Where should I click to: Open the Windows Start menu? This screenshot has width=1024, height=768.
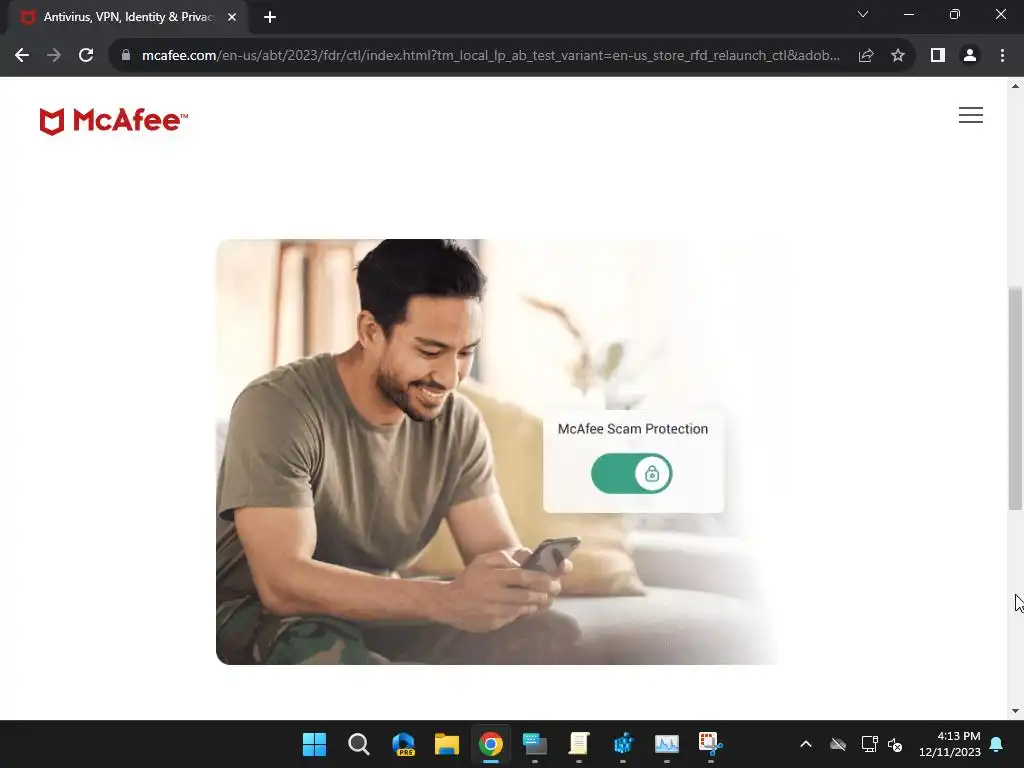314,744
